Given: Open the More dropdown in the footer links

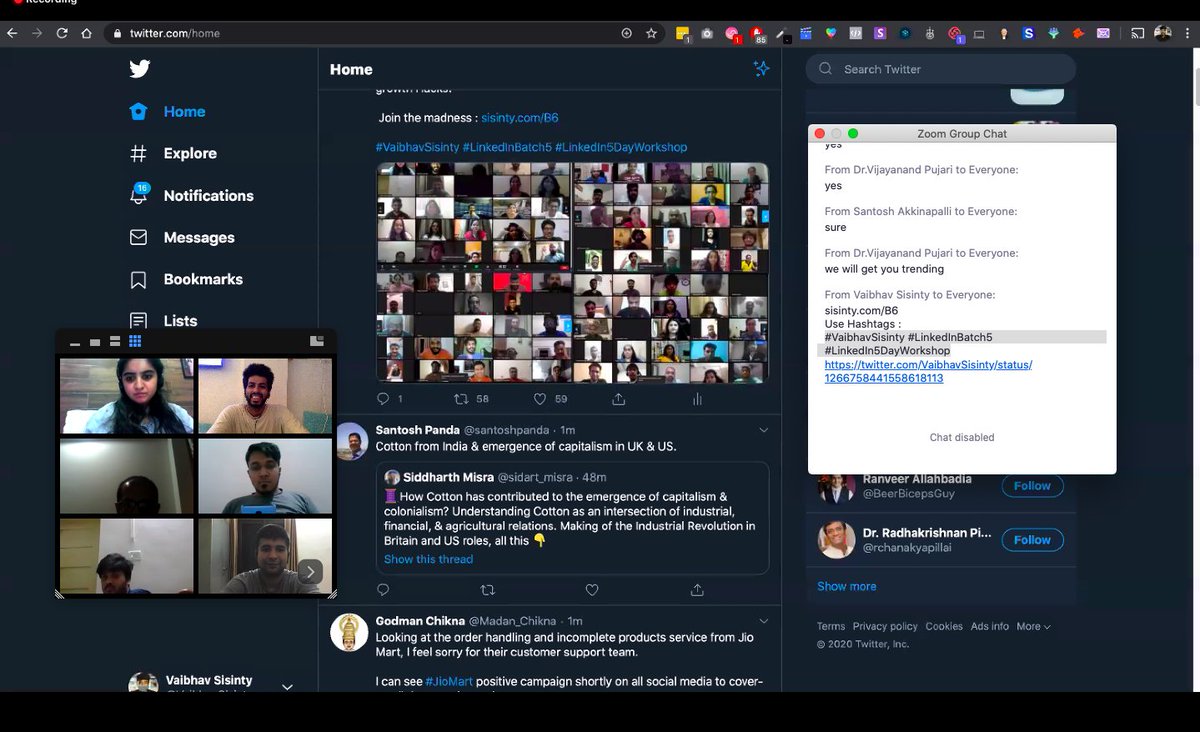Looking at the screenshot, I should 1033,625.
